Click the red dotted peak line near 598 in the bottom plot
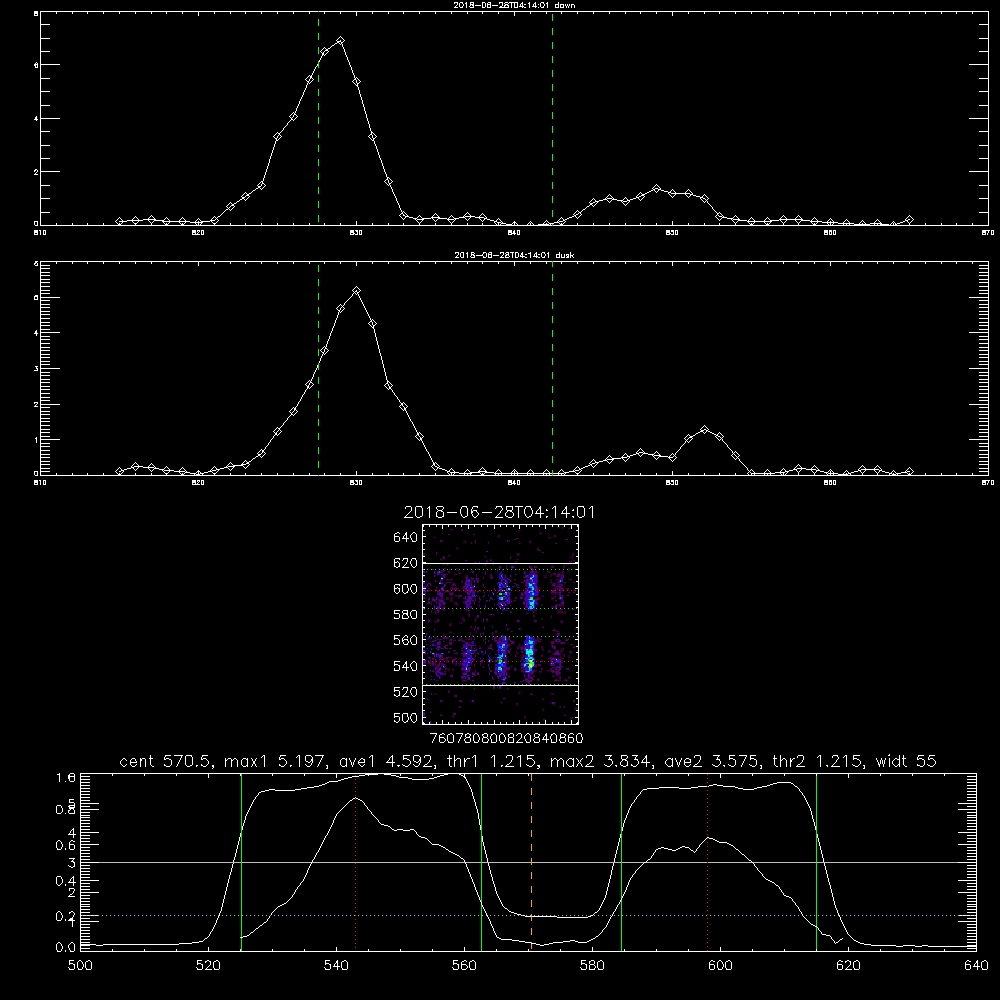 click(707, 861)
